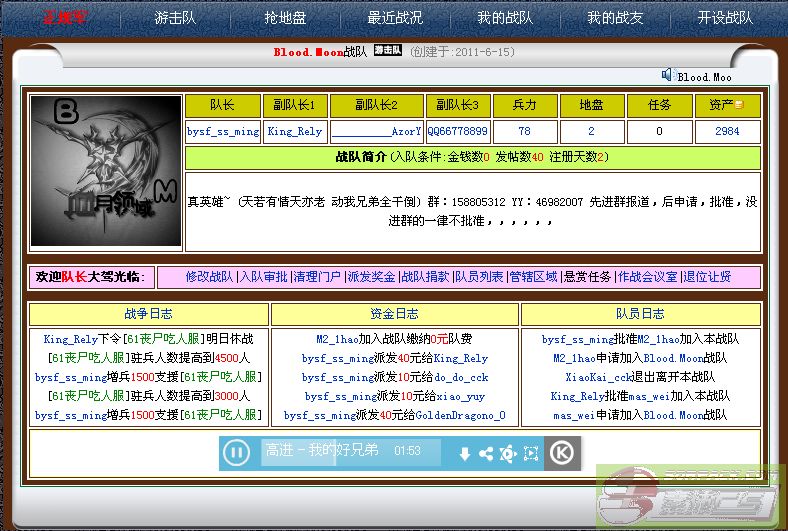Click the radio/skin icon in music player
The image size is (788, 531).
point(508,454)
